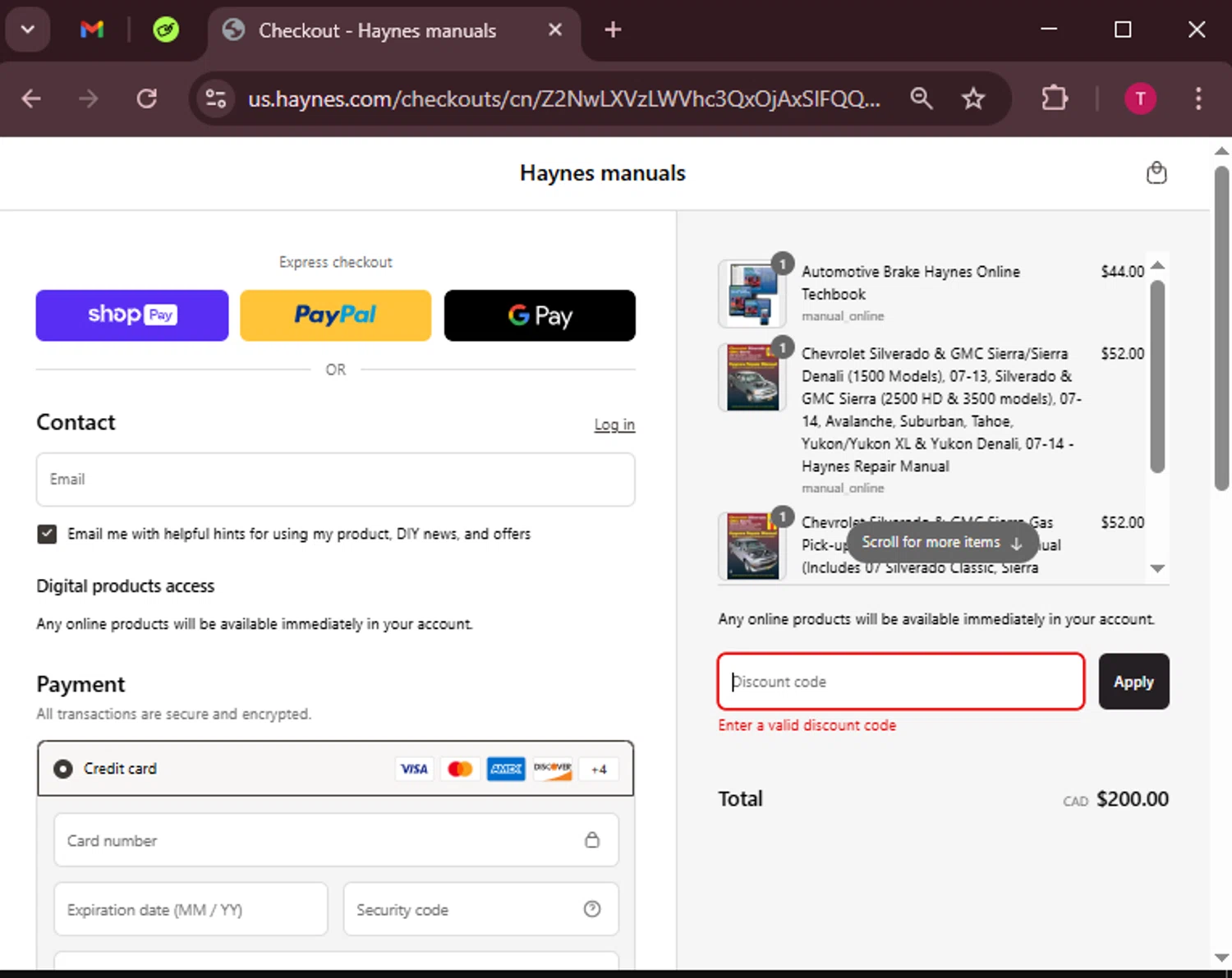
Task: Click Scroll for more items button
Action: pyautogui.click(x=941, y=543)
